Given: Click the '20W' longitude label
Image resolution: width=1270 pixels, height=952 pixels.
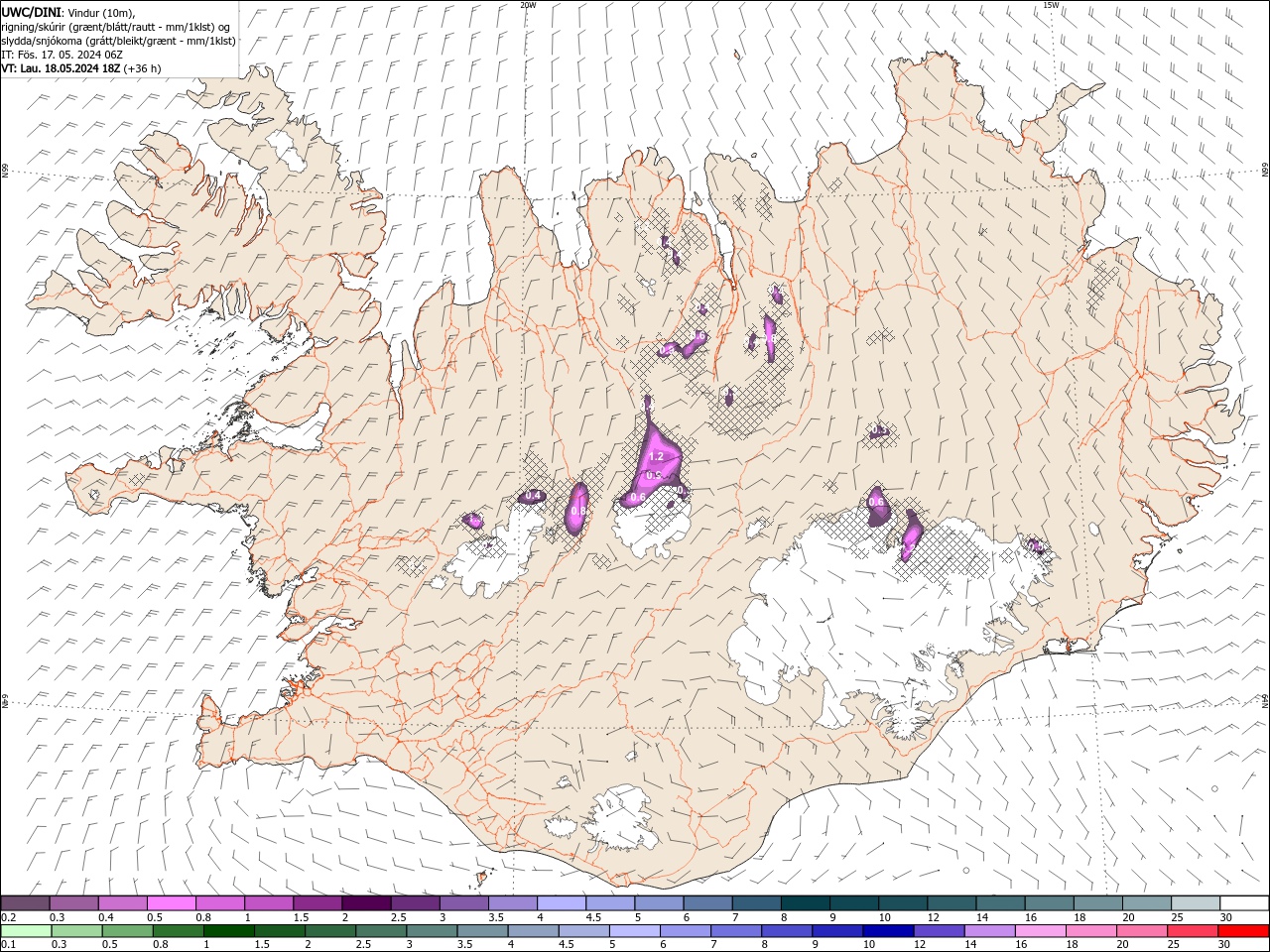Looking at the screenshot, I should [x=528, y=5].
